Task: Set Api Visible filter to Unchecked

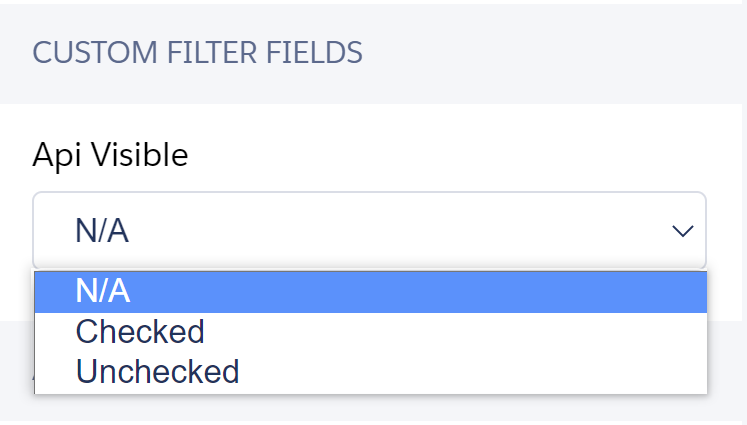Action: (157, 371)
